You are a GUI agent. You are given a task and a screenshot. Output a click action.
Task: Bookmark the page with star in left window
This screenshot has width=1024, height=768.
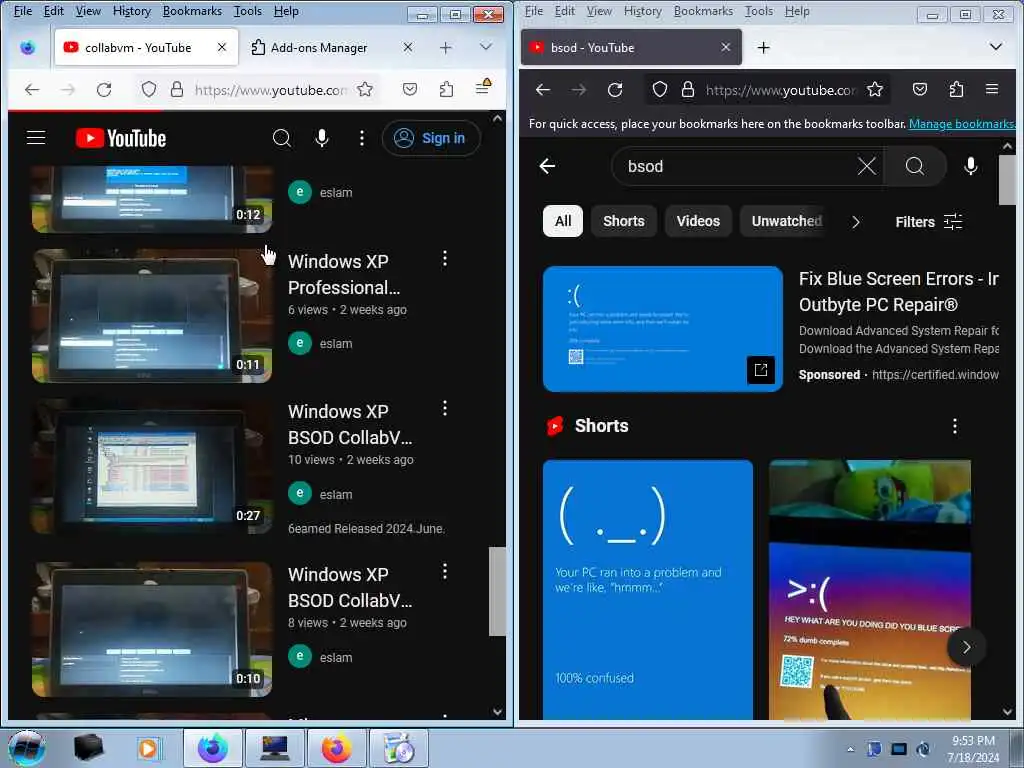365,89
